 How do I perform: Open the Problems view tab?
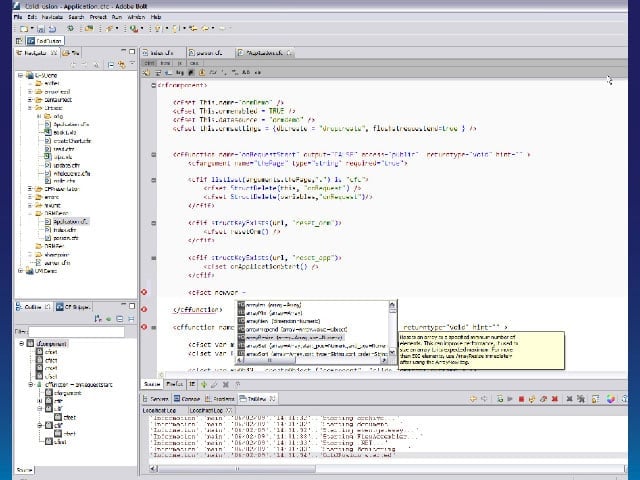tap(220, 399)
